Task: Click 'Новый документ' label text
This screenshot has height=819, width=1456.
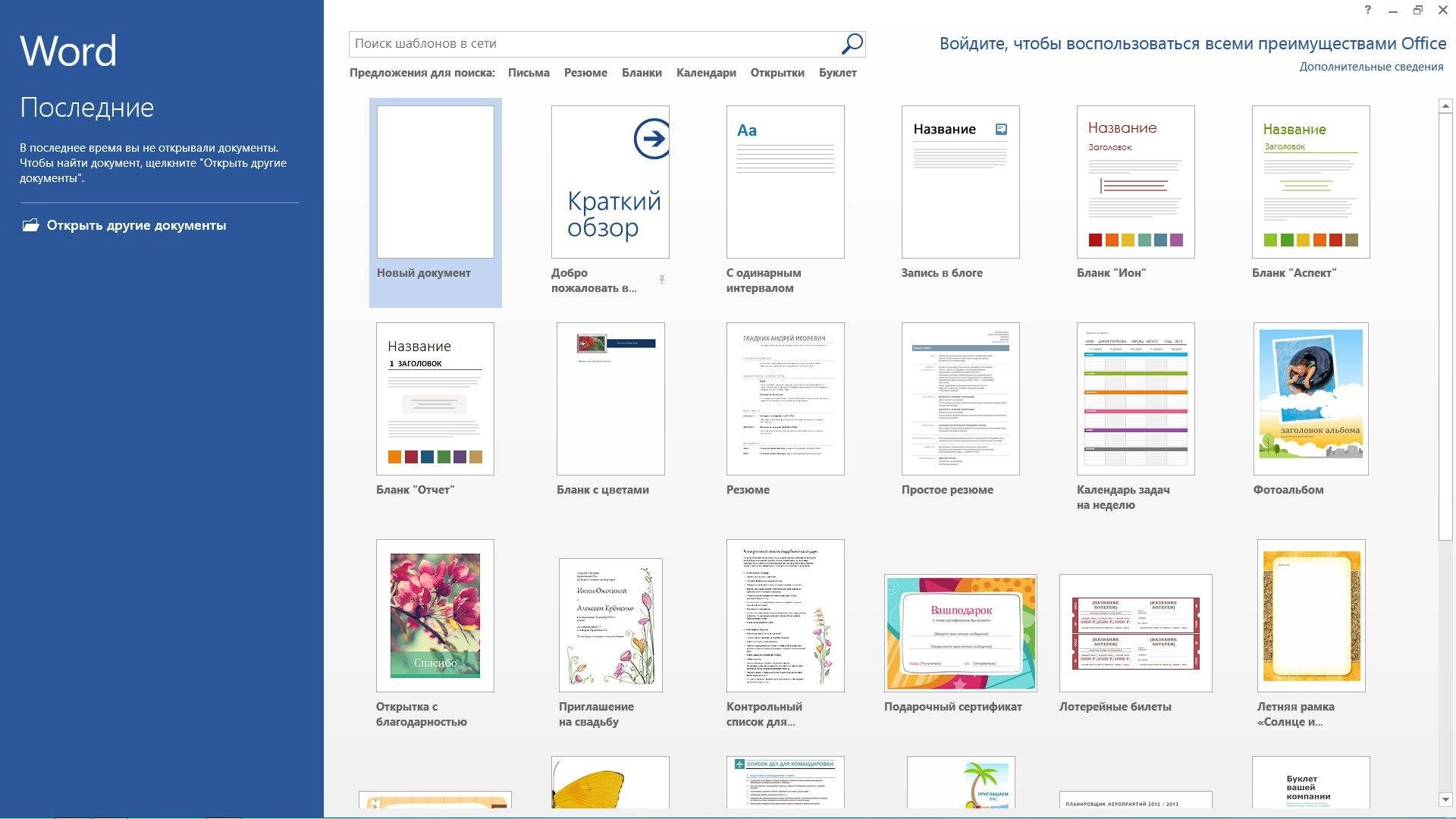Action: pyautogui.click(x=424, y=273)
